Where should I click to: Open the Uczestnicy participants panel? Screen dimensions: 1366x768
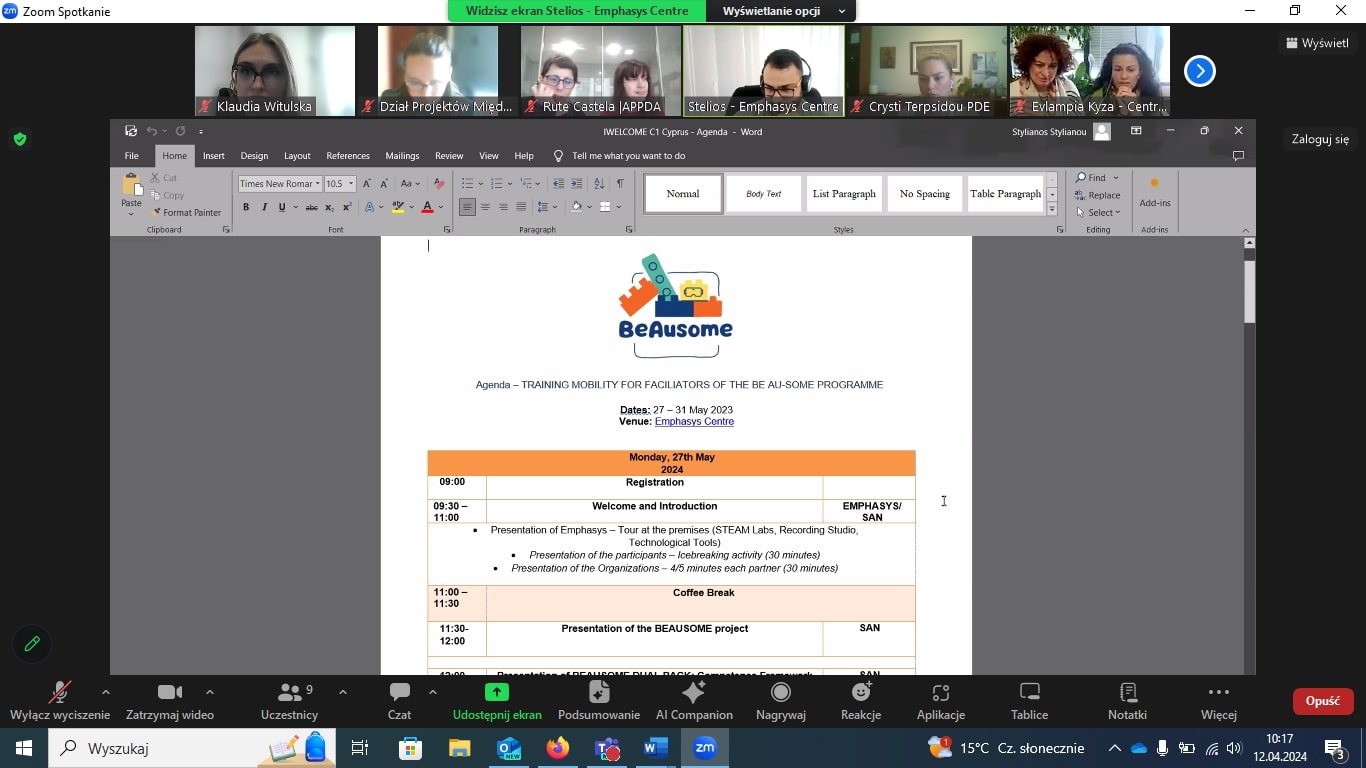point(290,702)
